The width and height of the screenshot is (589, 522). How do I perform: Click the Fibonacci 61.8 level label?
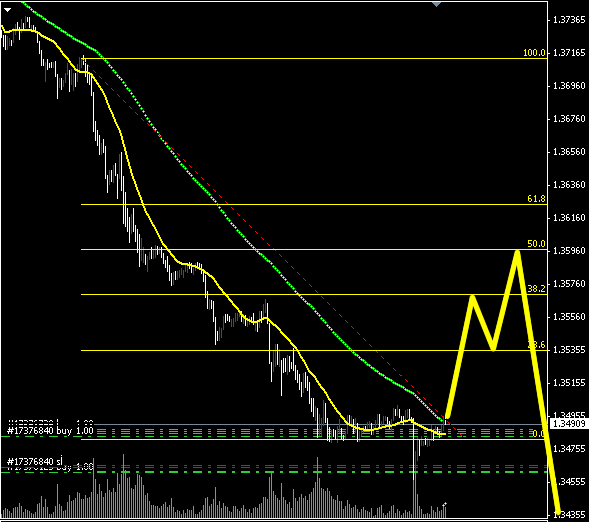[x=536, y=199]
